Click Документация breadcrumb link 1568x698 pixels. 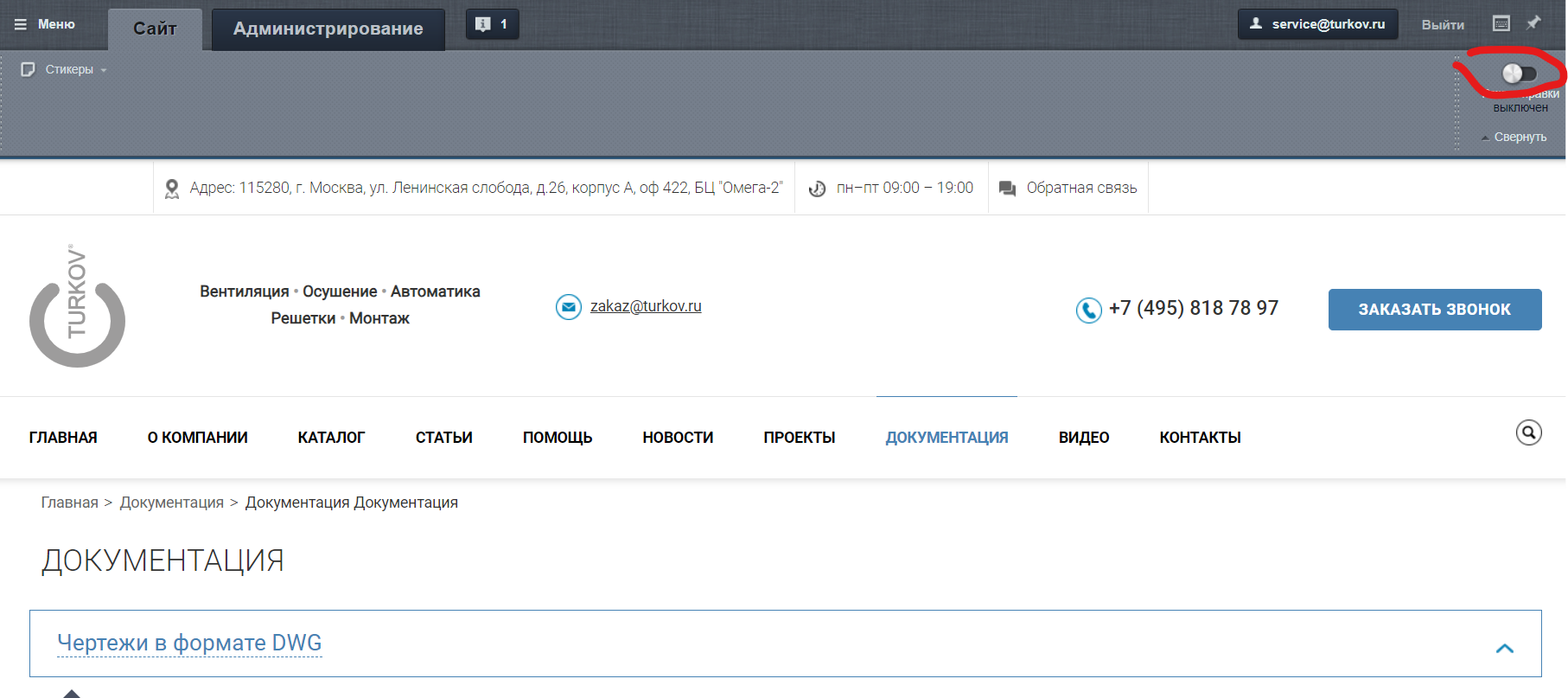coord(172,503)
